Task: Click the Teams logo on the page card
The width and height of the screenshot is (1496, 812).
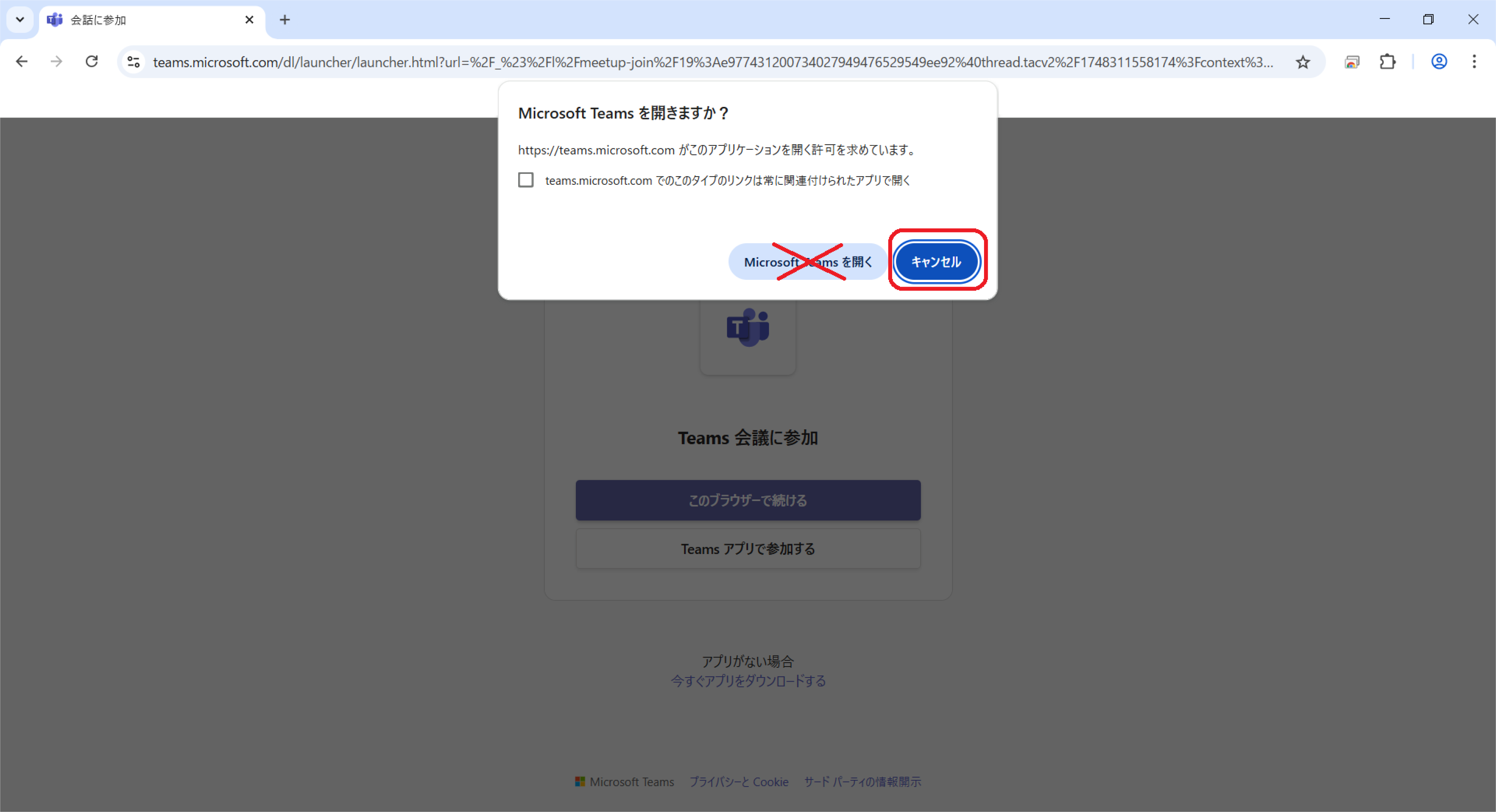Action: [x=748, y=328]
